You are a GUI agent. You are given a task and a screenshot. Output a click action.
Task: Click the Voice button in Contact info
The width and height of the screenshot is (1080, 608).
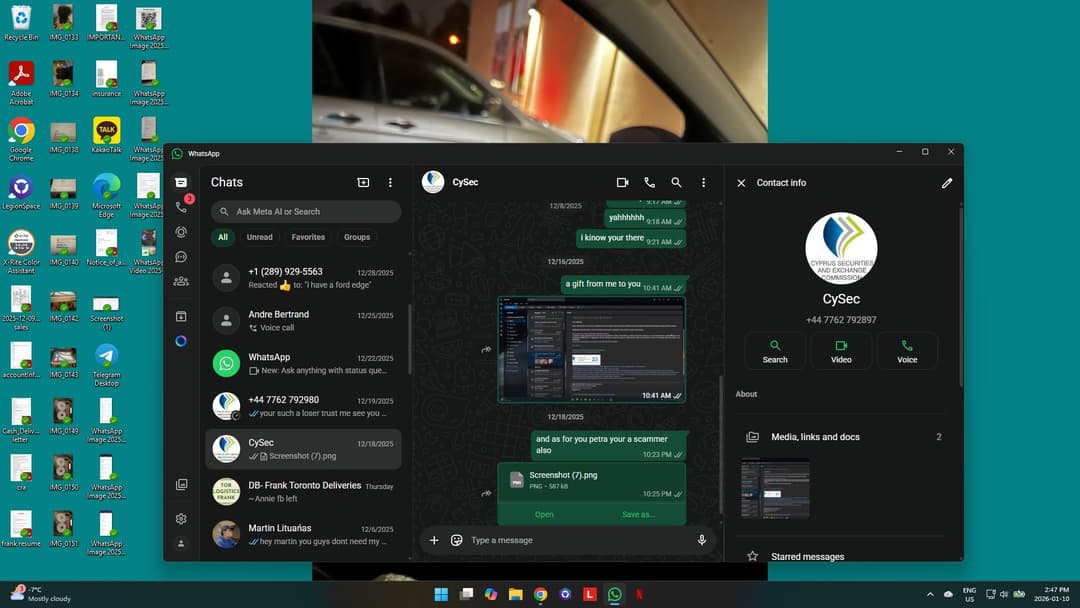(907, 350)
